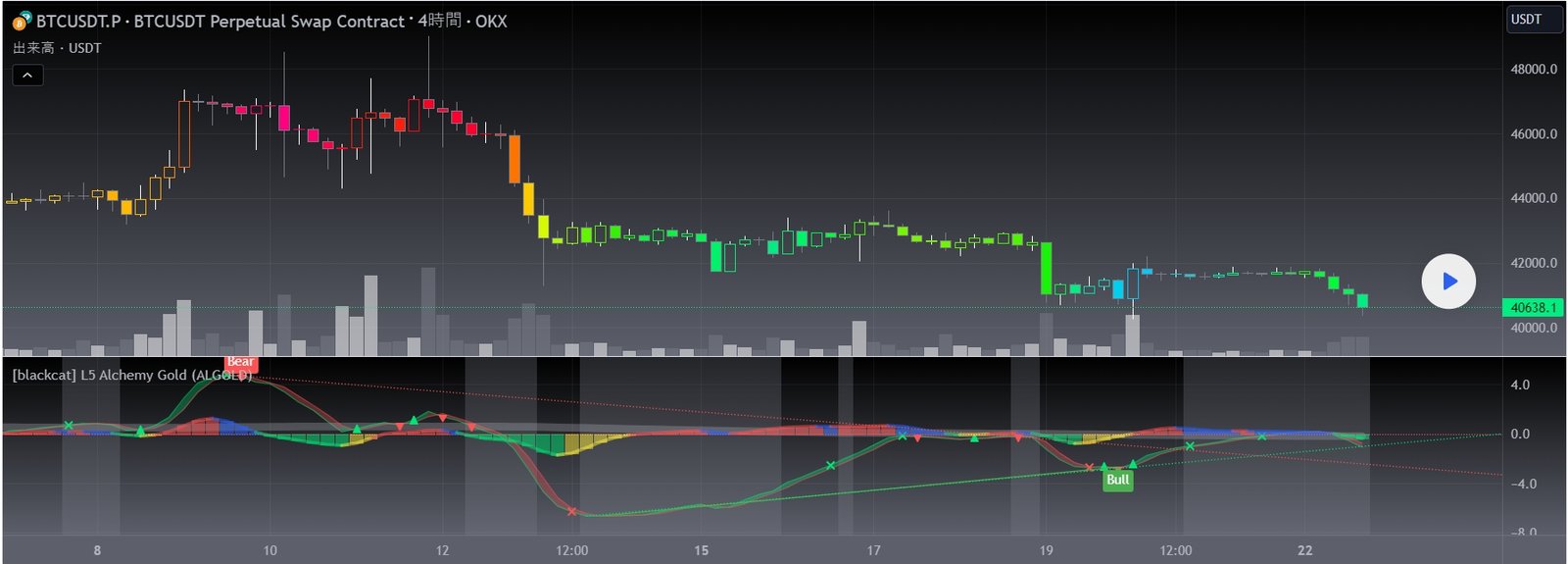The height and width of the screenshot is (564, 1568).
Task: Click the OKX exchange name in title
Action: tap(491, 21)
